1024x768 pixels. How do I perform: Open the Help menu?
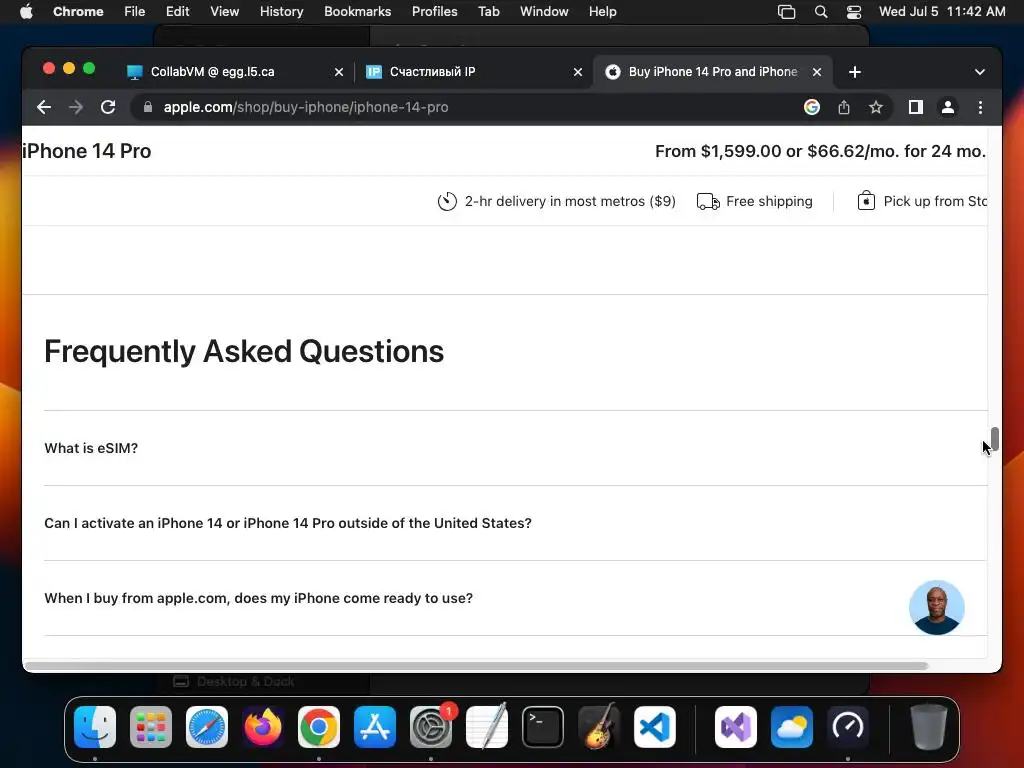[x=602, y=12]
